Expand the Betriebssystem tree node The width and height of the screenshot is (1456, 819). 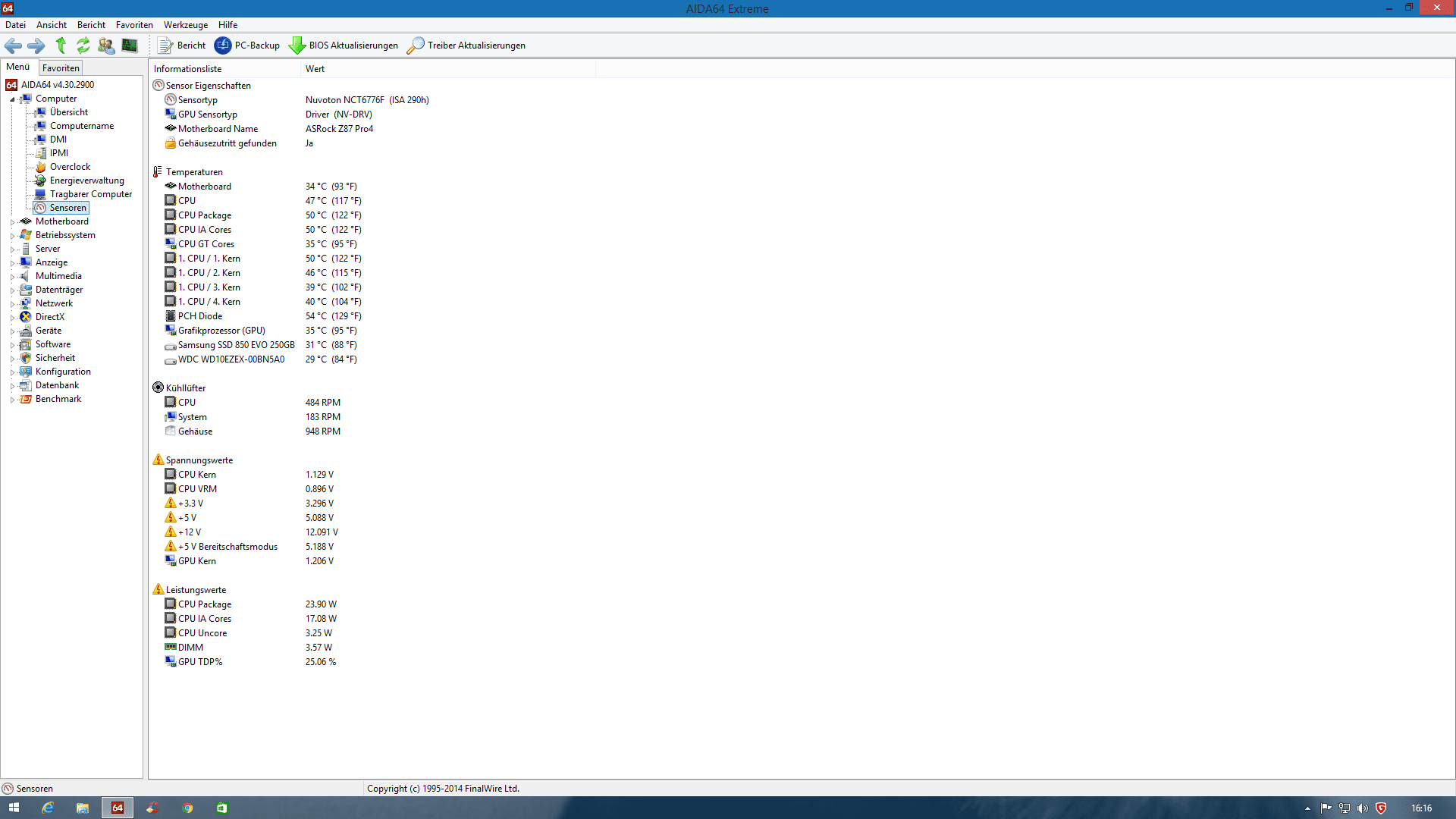[x=12, y=236]
